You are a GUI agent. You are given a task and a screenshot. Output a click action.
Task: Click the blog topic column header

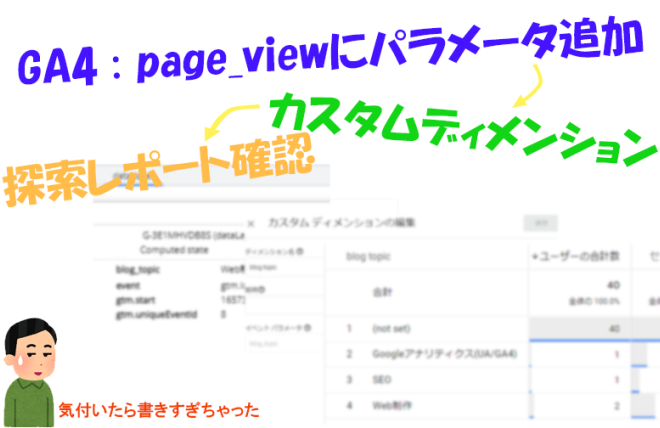pyautogui.click(x=366, y=256)
